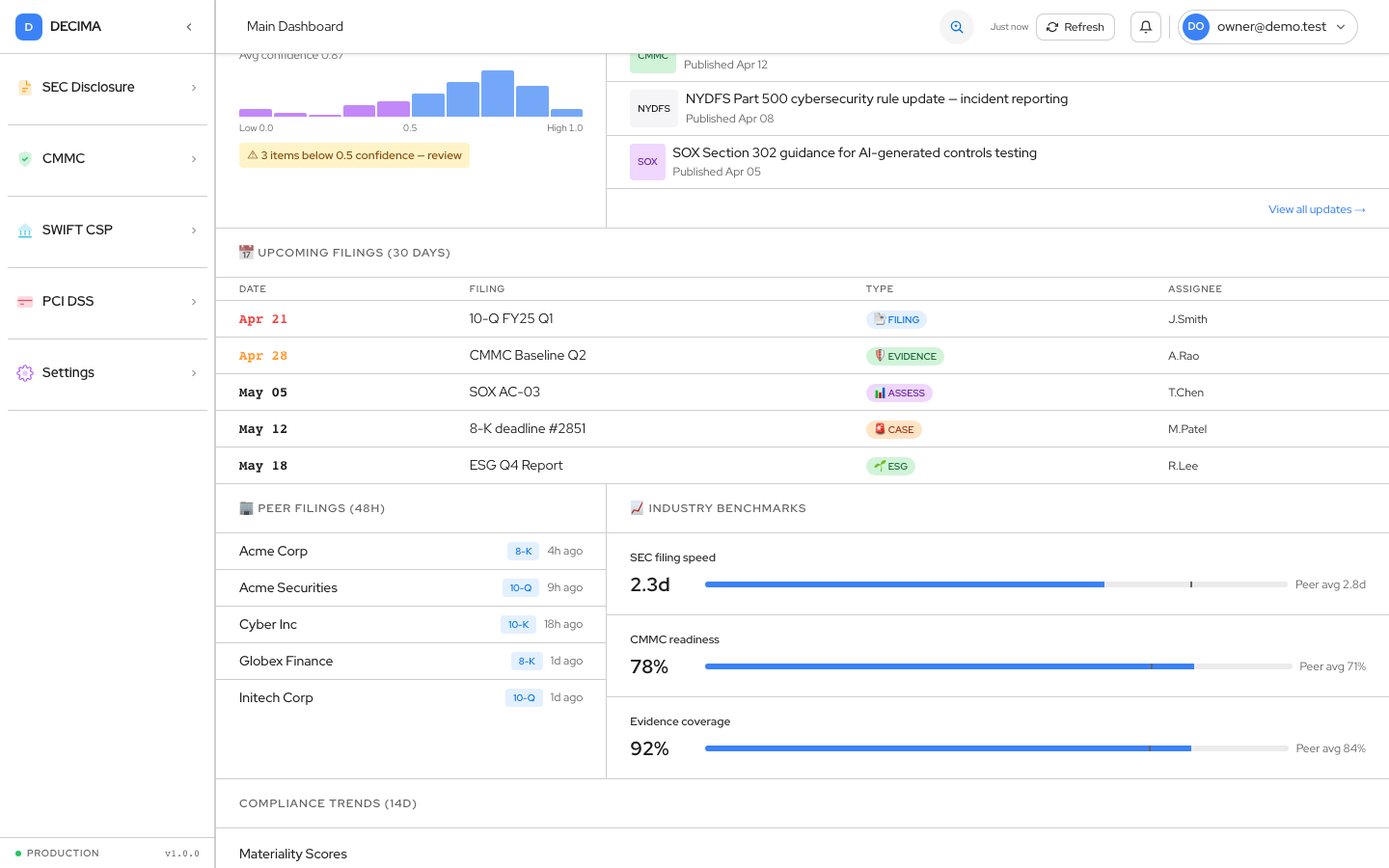Expand the Settings menu chevron
Viewport: 1389px width, 868px height.
point(194,373)
